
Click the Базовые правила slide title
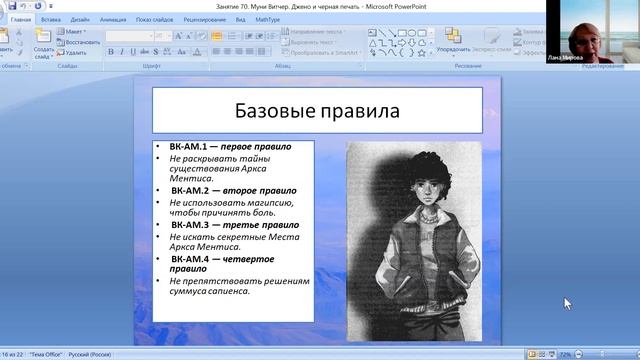click(317, 111)
